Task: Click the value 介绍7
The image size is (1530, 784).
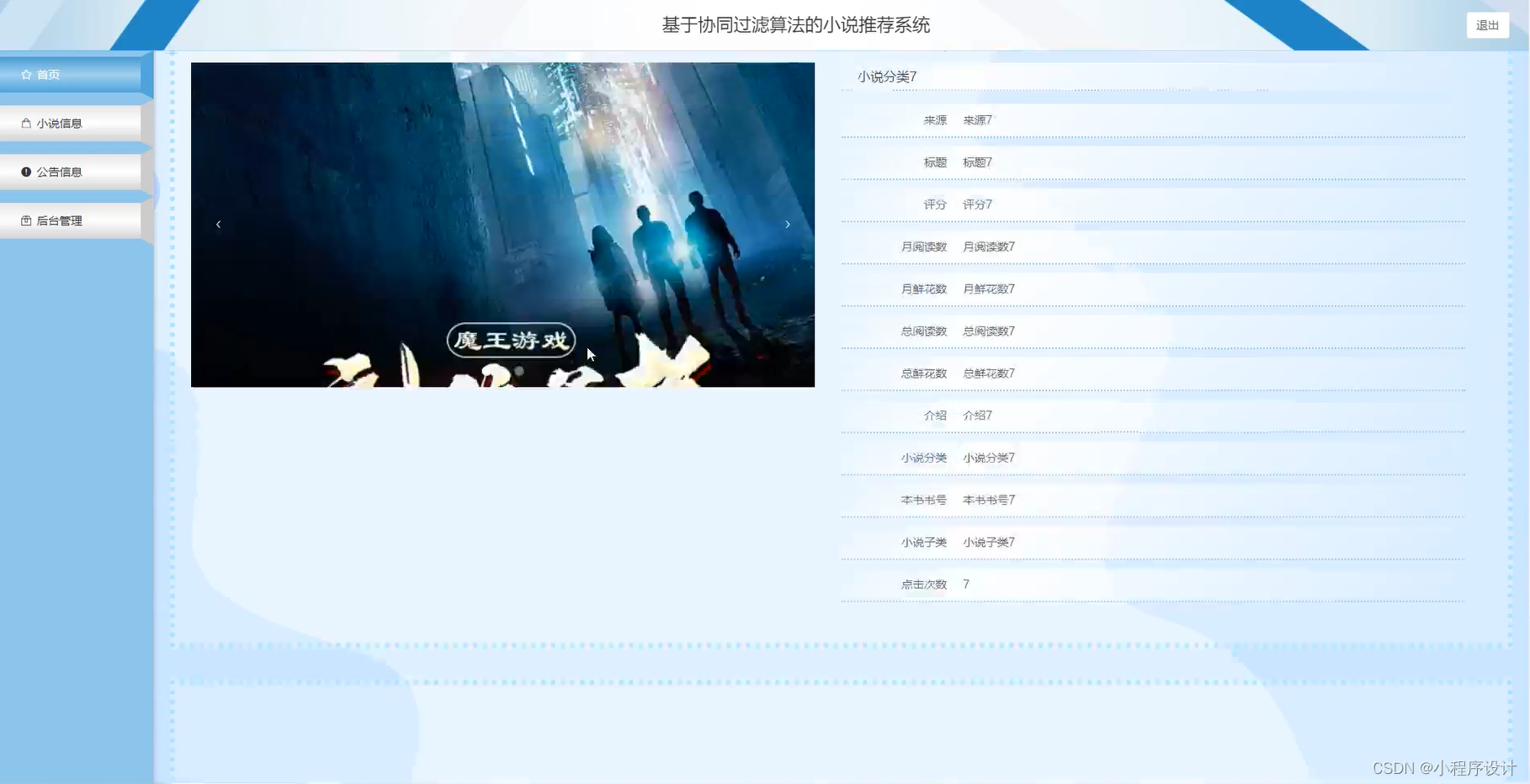Action: (x=977, y=416)
